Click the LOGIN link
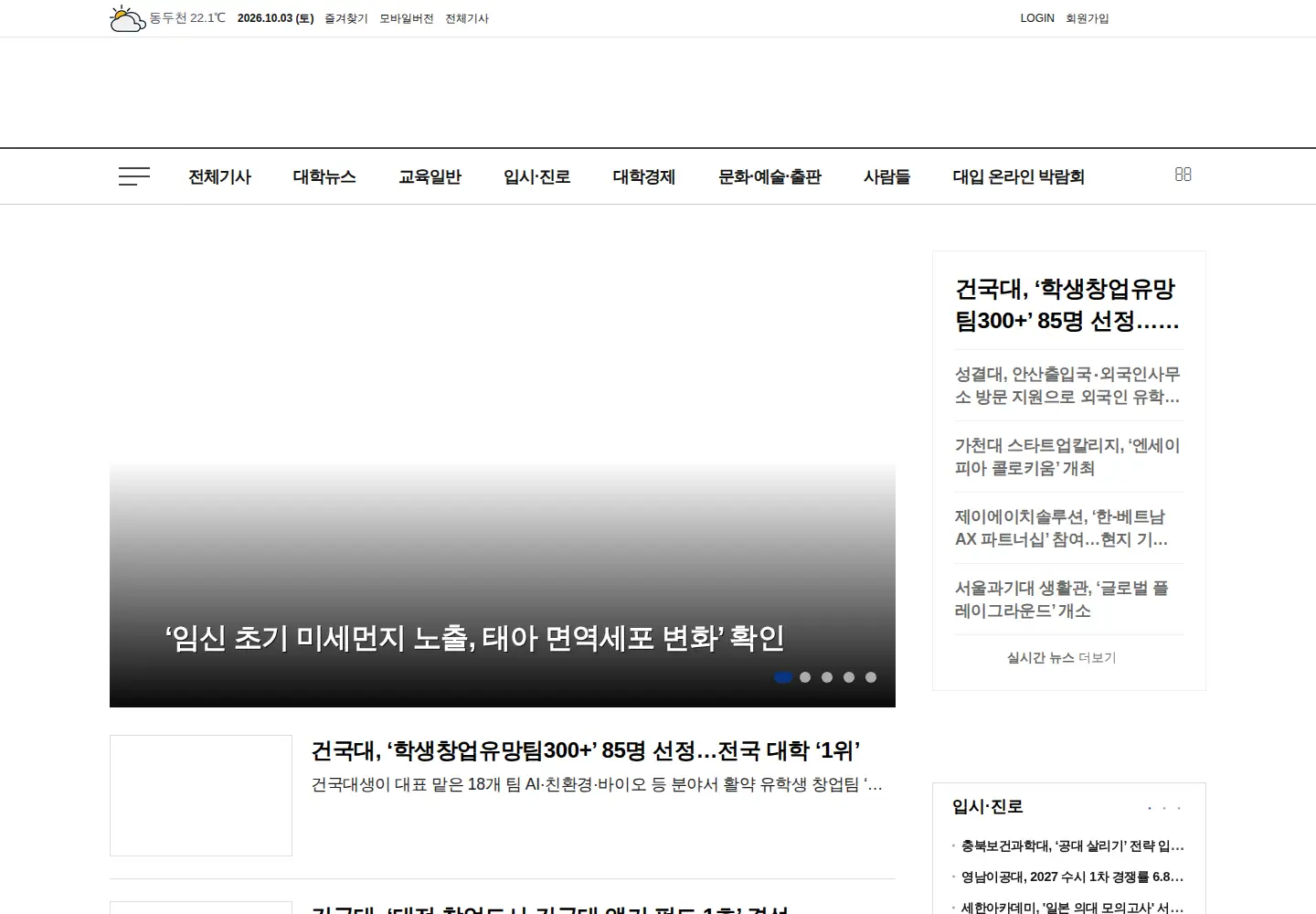Screen dimensions: 1316x914 (x=1037, y=18)
